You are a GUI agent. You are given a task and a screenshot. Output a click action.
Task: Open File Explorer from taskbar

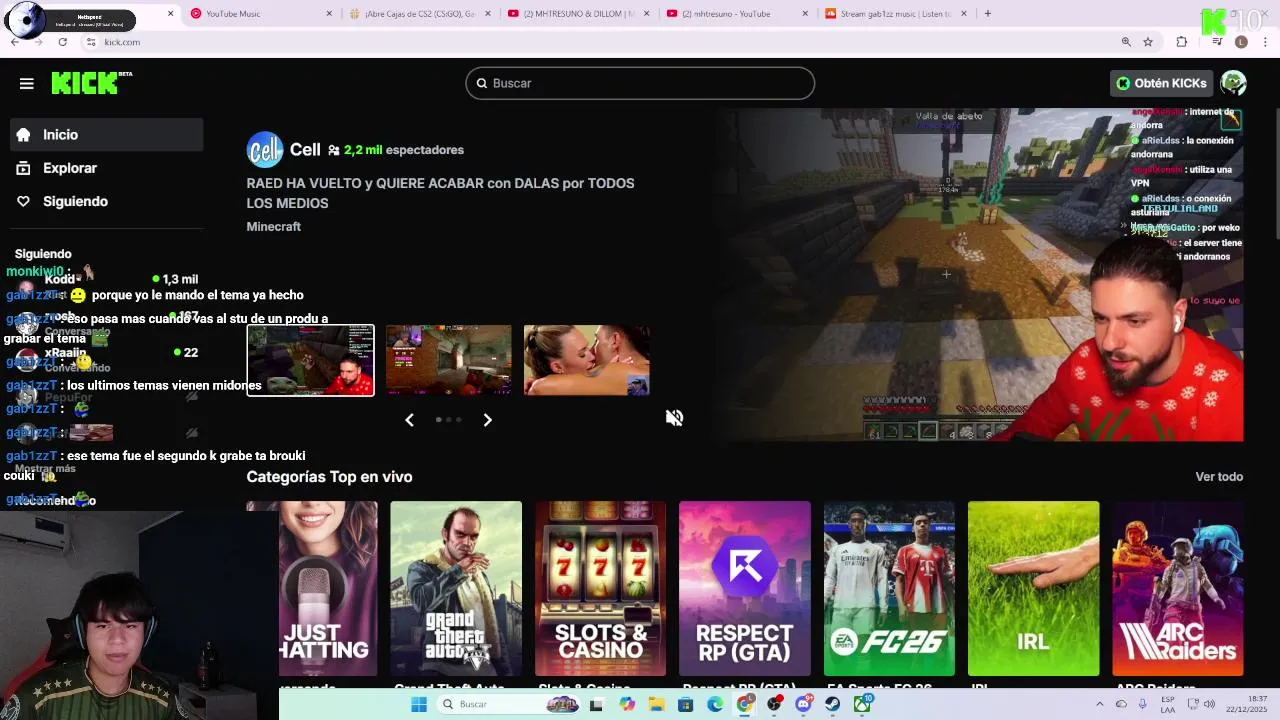point(656,705)
